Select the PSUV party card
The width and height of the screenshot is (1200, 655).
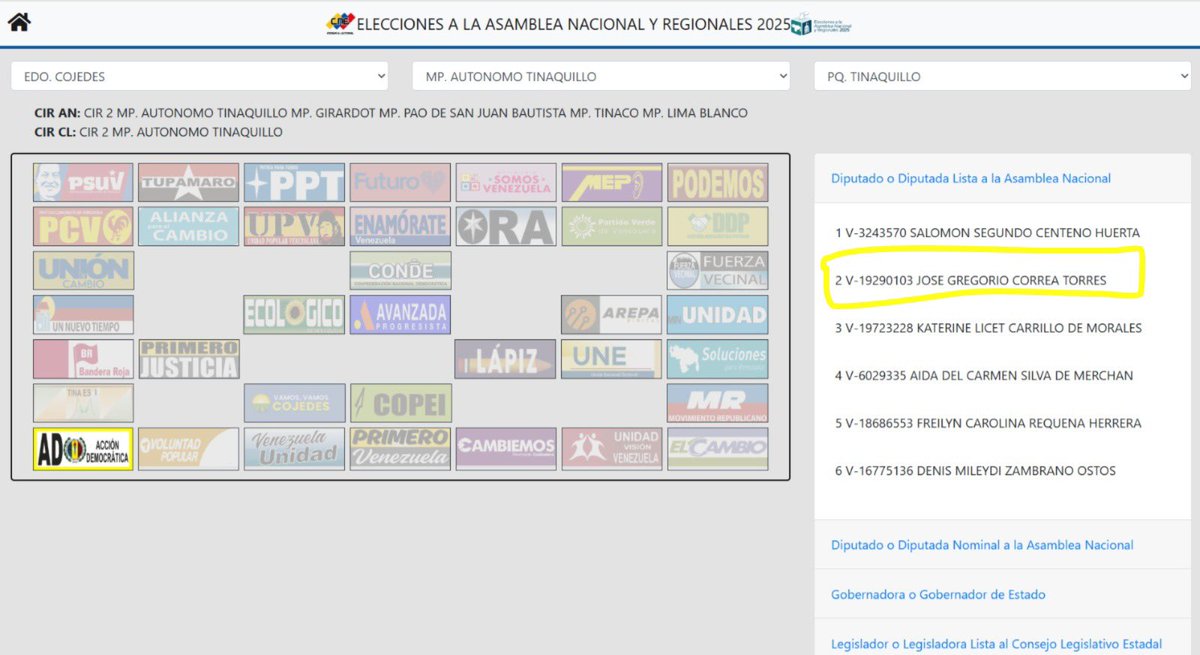(83, 183)
